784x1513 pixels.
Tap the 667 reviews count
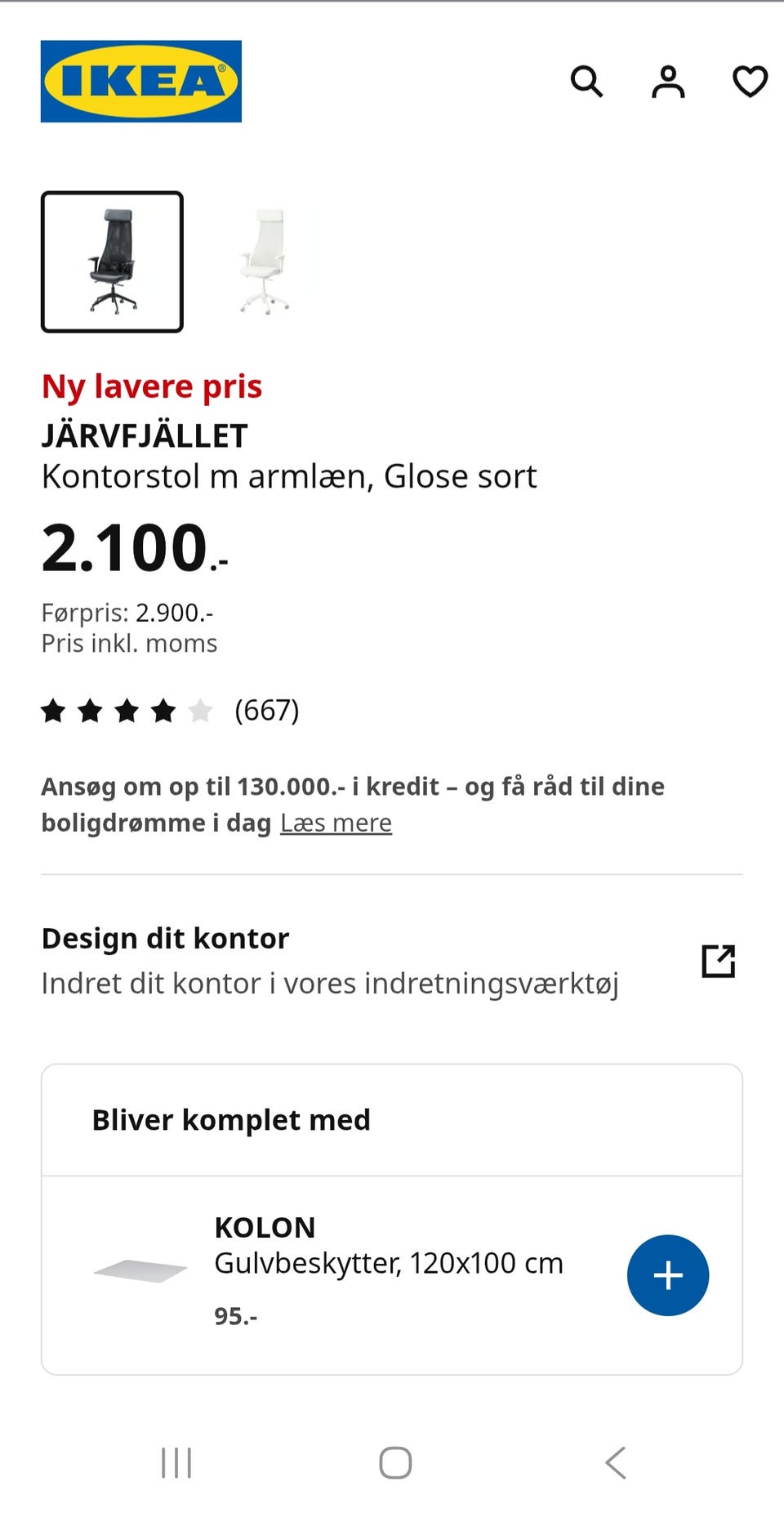coord(267,710)
